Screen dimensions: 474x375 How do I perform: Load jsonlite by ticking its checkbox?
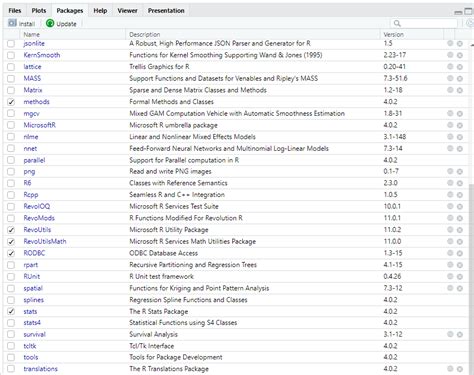point(11,44)
